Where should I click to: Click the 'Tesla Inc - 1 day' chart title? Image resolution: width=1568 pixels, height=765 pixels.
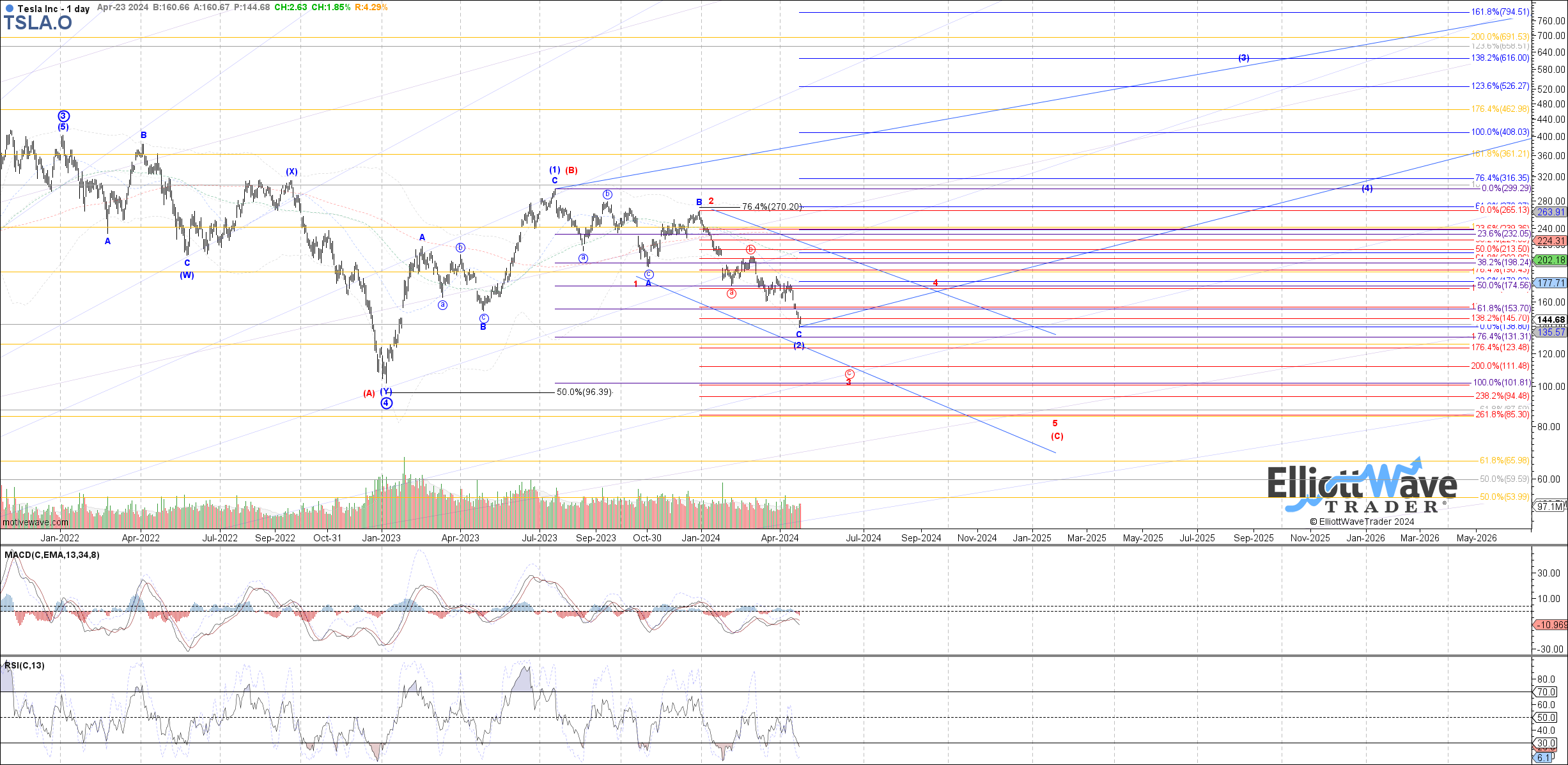click(x=54, y=8)
